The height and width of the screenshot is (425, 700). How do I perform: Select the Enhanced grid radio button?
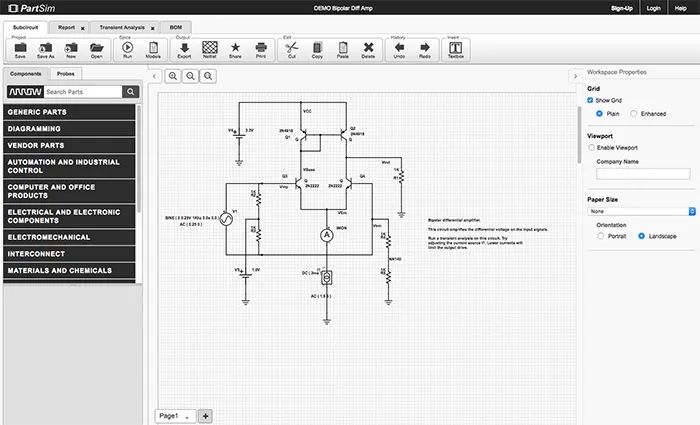click(x=632, y=113)
